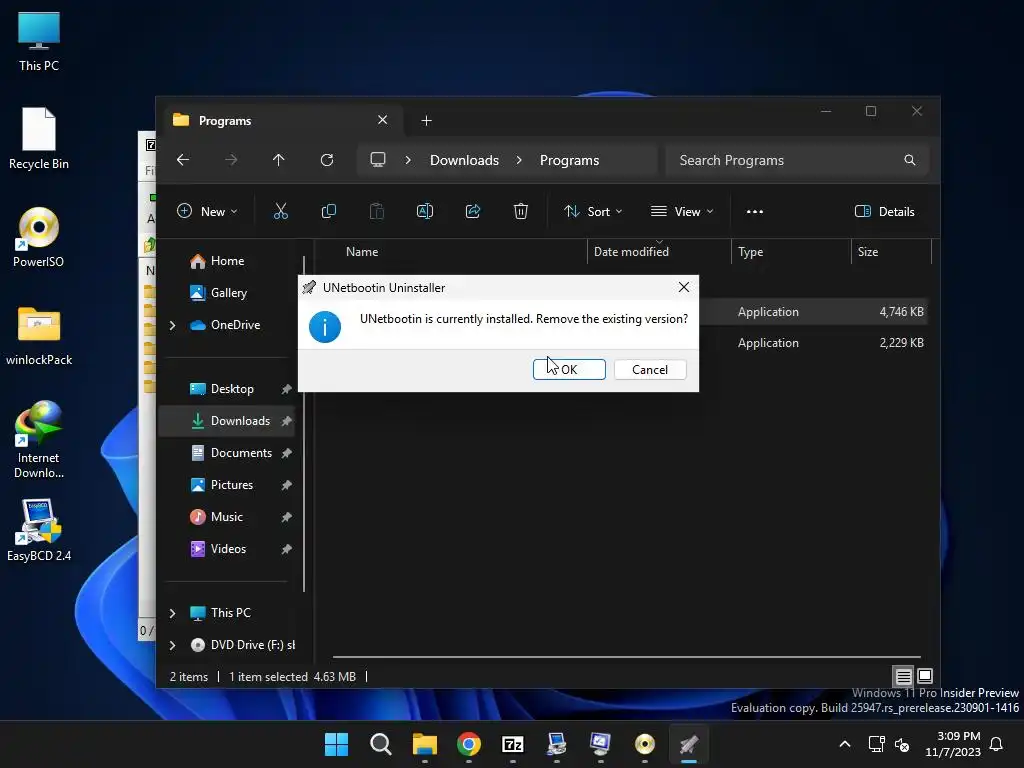This screenshot has height=768, width=1024.
Task: Open Music in quick access
Action: (x=226, y=517)
